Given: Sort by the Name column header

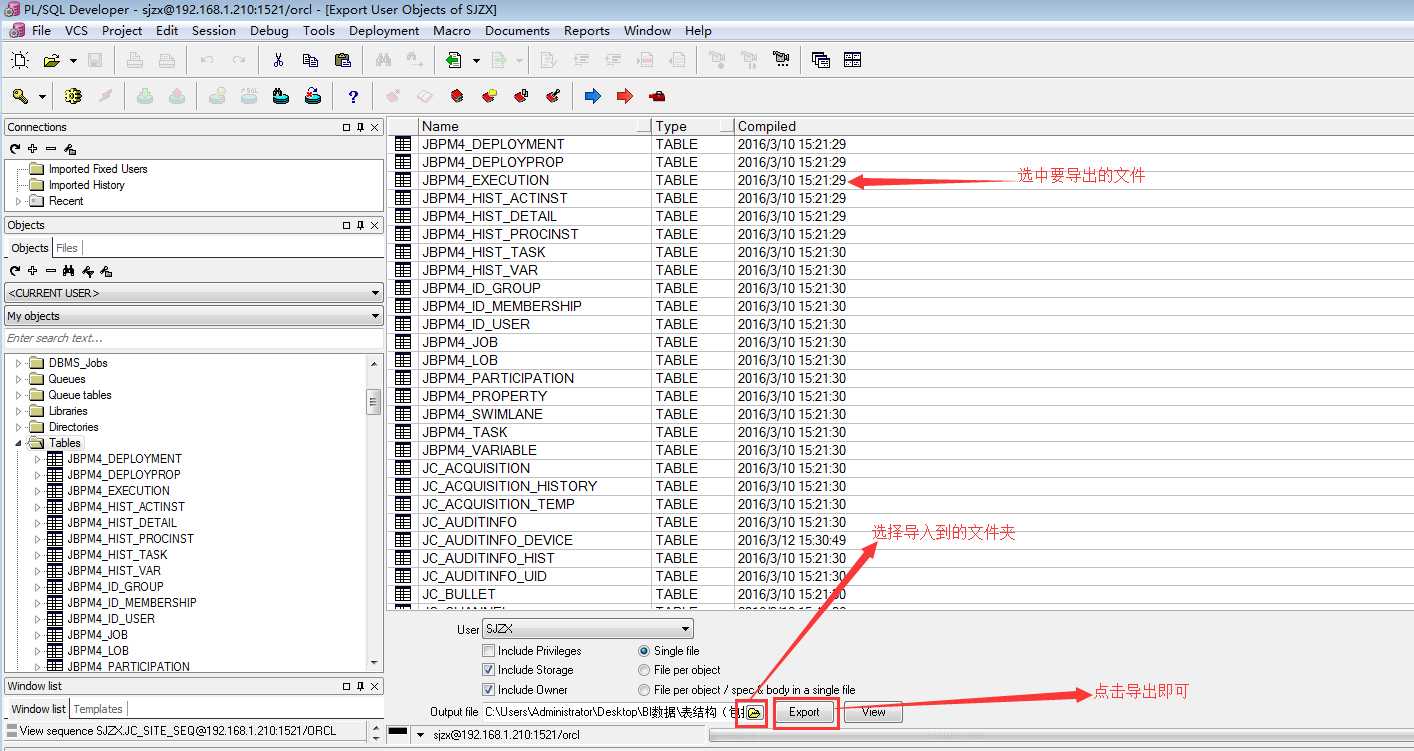Looking at the screenshot, I should coord(534,126).
